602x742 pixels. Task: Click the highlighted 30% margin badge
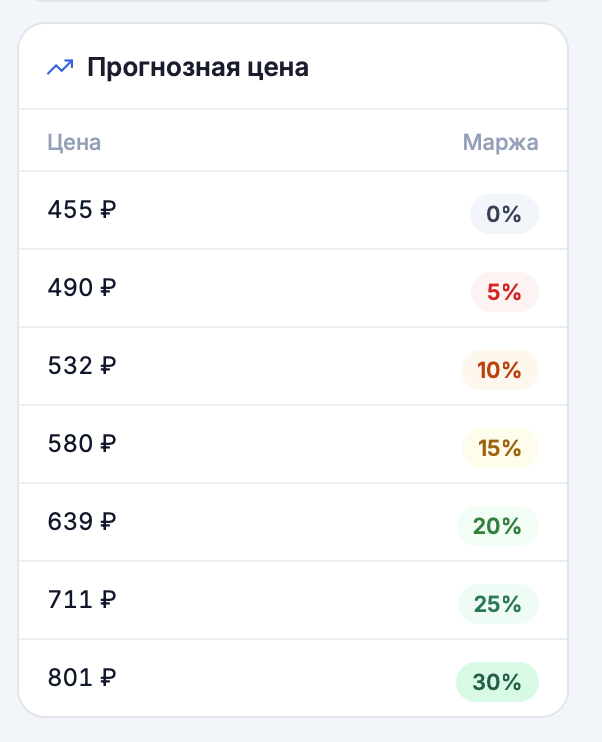[x=497, y=682]
